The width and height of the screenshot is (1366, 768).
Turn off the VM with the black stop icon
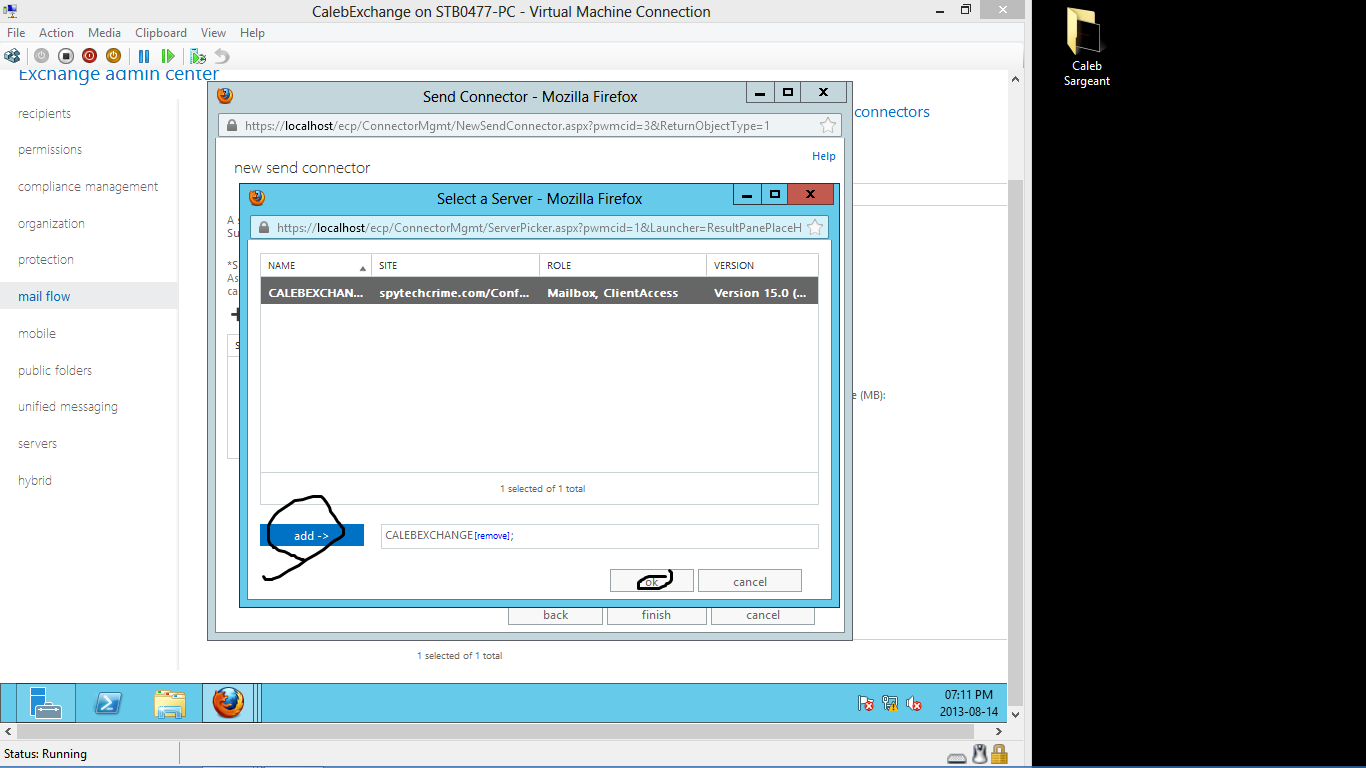click(x=65, y=56)
